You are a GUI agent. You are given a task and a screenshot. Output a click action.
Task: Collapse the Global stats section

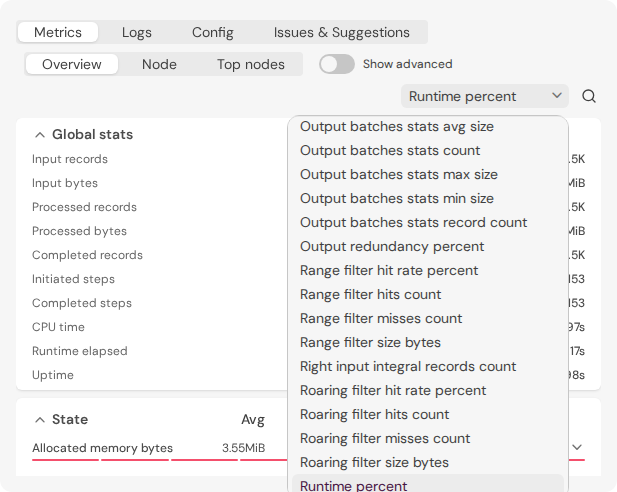40,135
